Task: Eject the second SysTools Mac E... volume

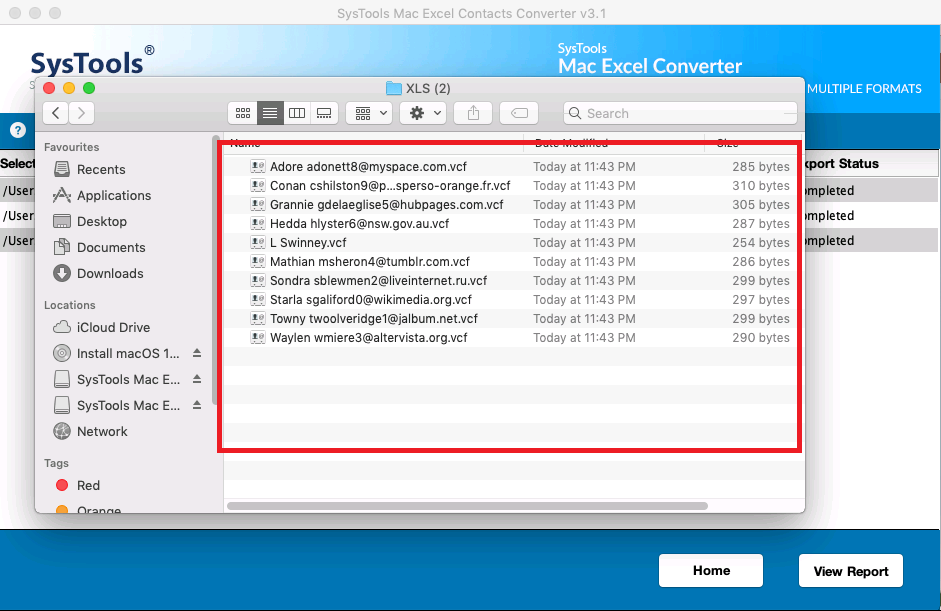Action: (197, 405)
